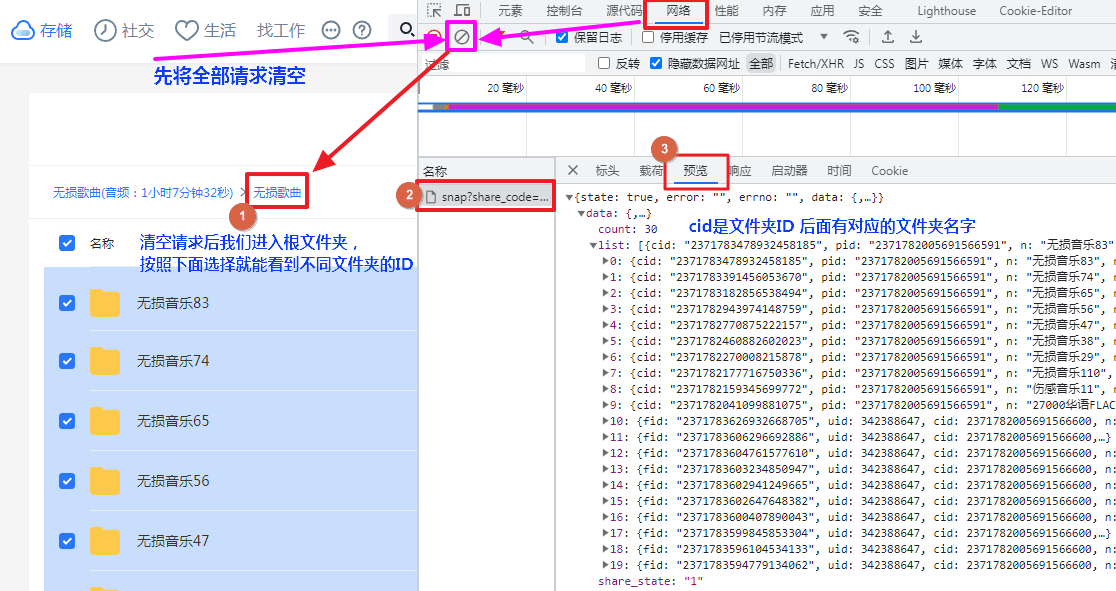Export HAR with the download icon
This screenshot has height=591, width=1116.
[915, 36]
